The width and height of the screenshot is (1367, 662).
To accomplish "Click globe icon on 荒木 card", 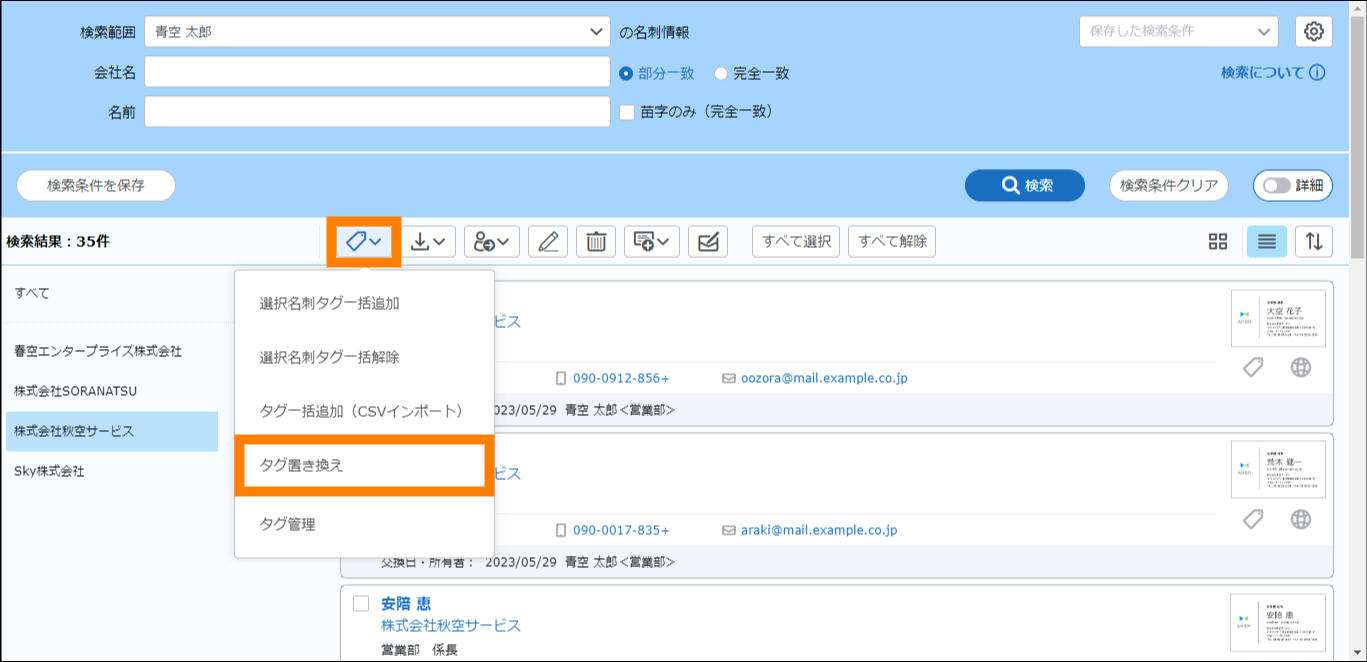I will point(1300,519).
